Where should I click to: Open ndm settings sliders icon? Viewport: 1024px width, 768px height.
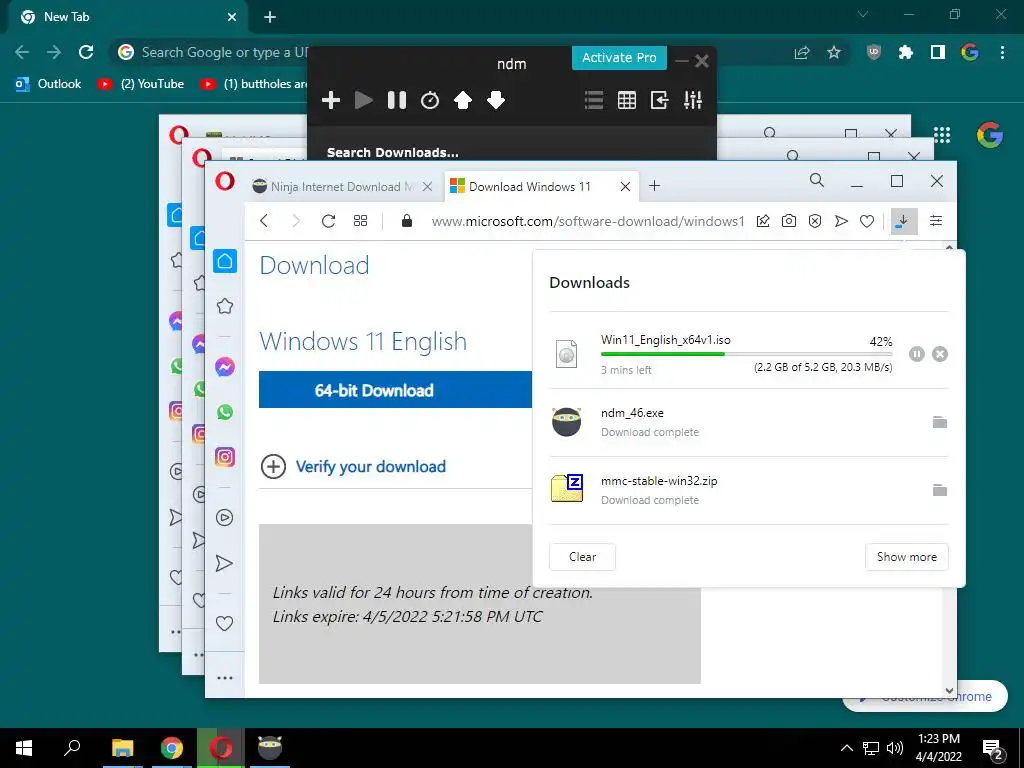[693, 100]
